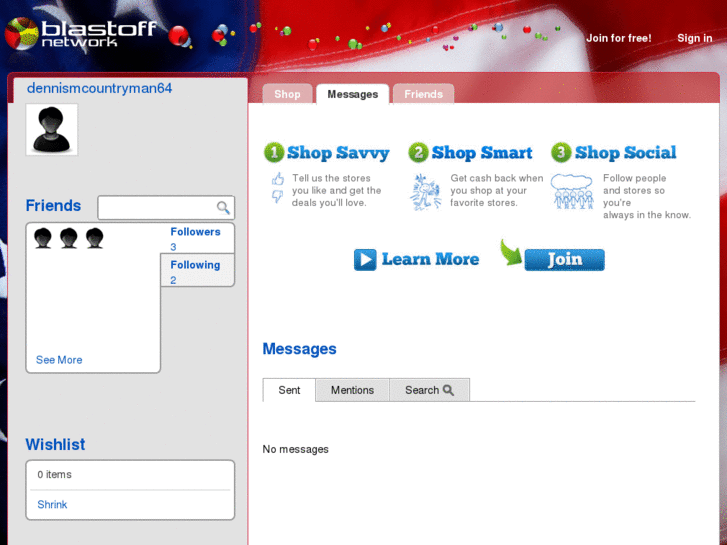
Task: Click the Friends sidebar heading
Action: tap(53, 205)
